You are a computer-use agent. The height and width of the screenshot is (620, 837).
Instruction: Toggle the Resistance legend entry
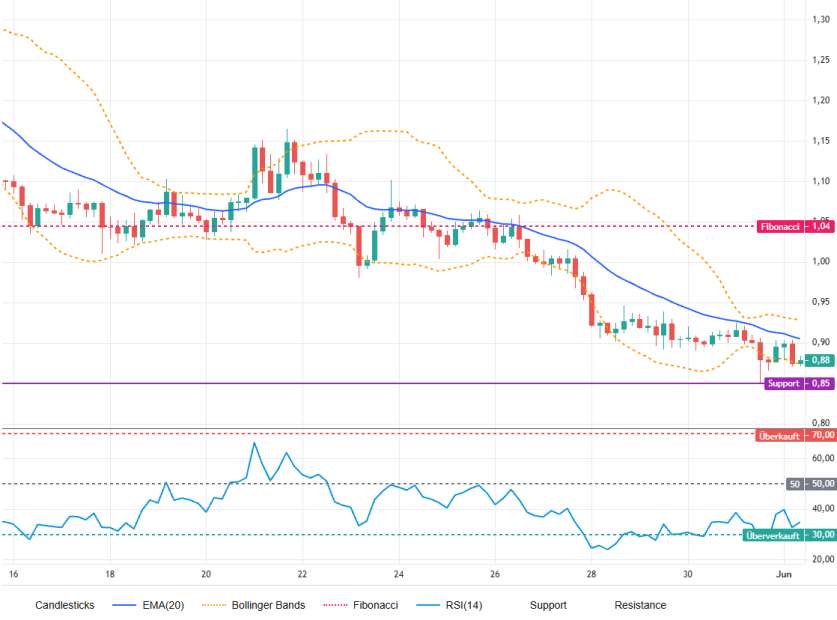[x=640, y=605]
